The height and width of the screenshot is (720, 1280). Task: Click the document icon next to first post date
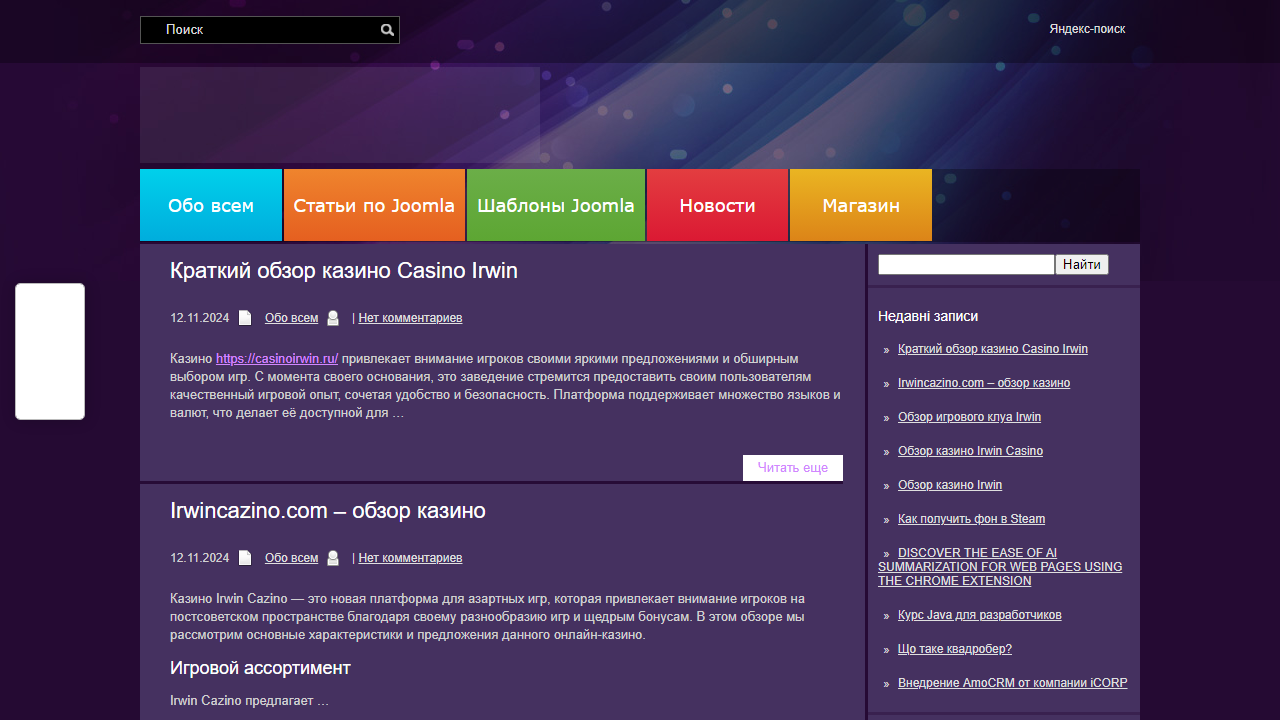point(245,317)
